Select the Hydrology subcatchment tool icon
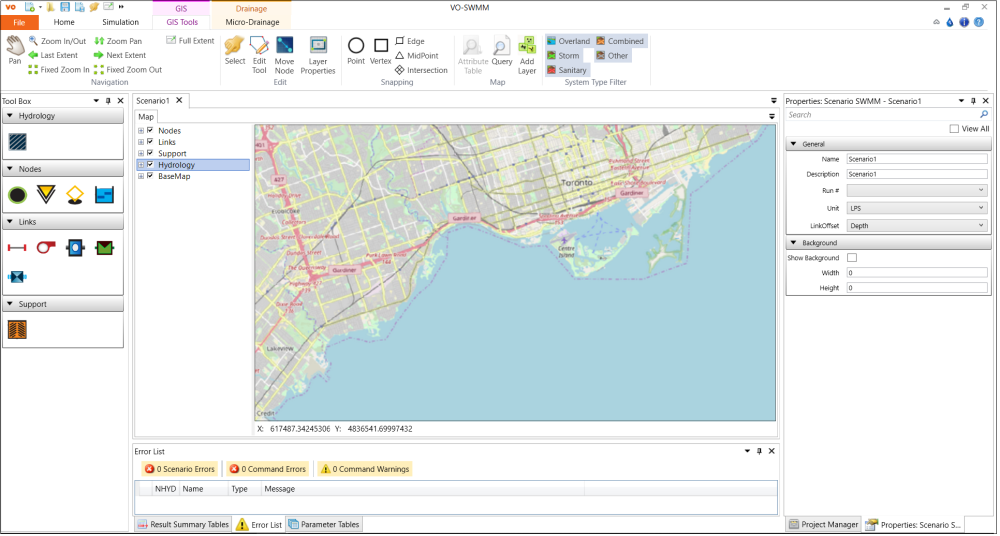1000x536 pixels. pyautogui.click(x=17, y=142)
